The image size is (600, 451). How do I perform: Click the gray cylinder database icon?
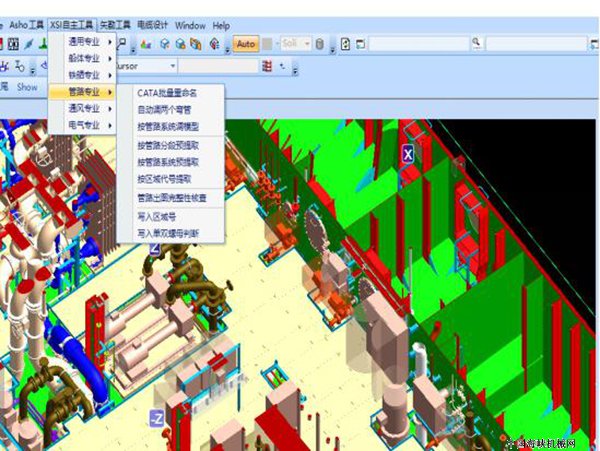pyautogui.click(x=319, y=44)
